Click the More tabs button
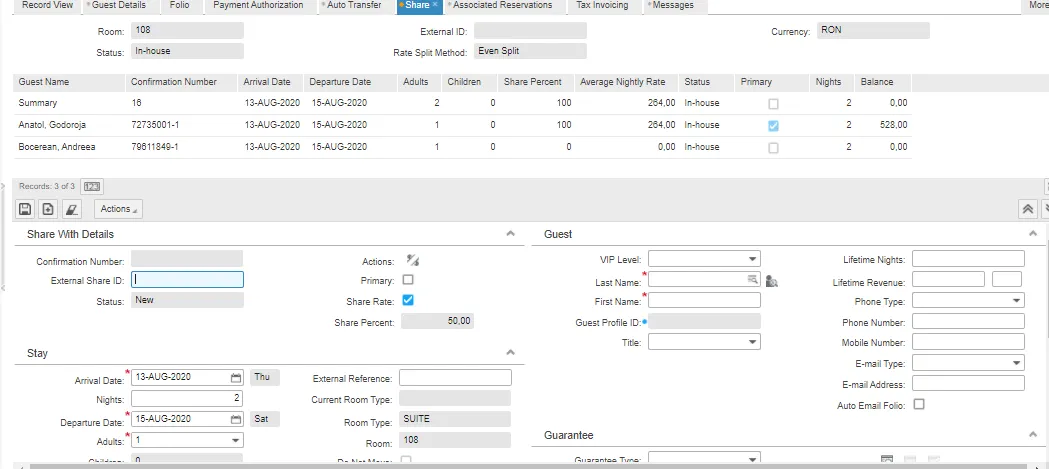 (1037, 5)
